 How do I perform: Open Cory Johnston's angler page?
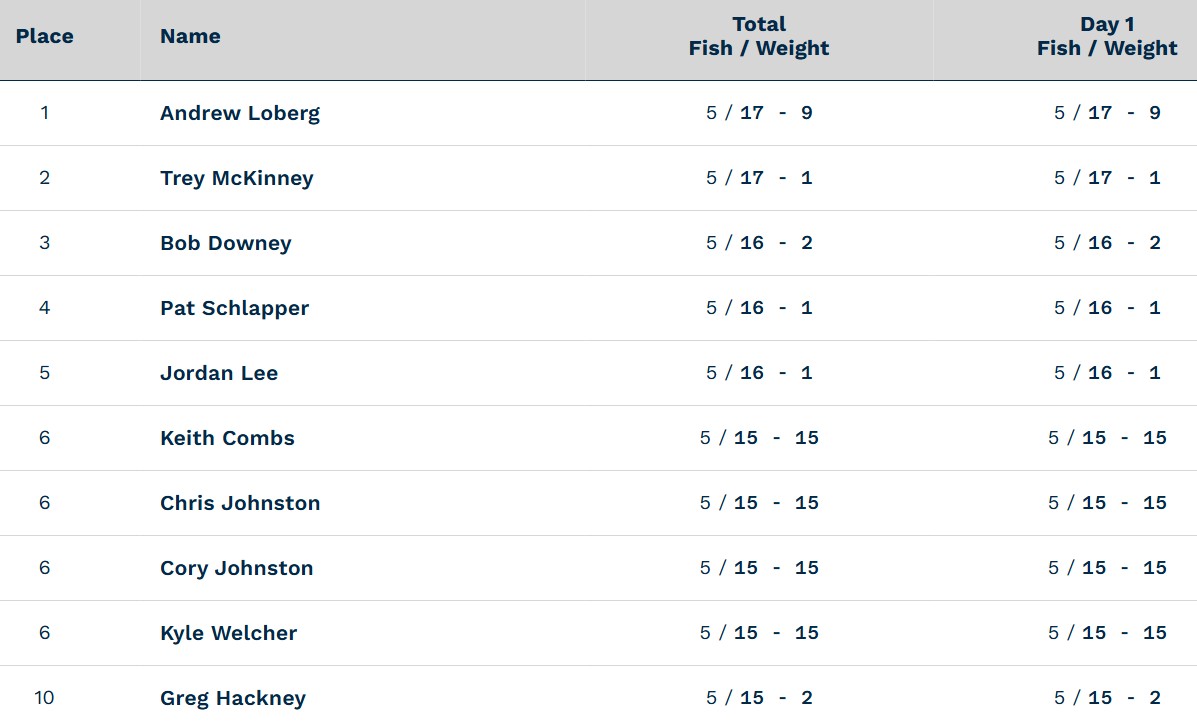point(237,568)
